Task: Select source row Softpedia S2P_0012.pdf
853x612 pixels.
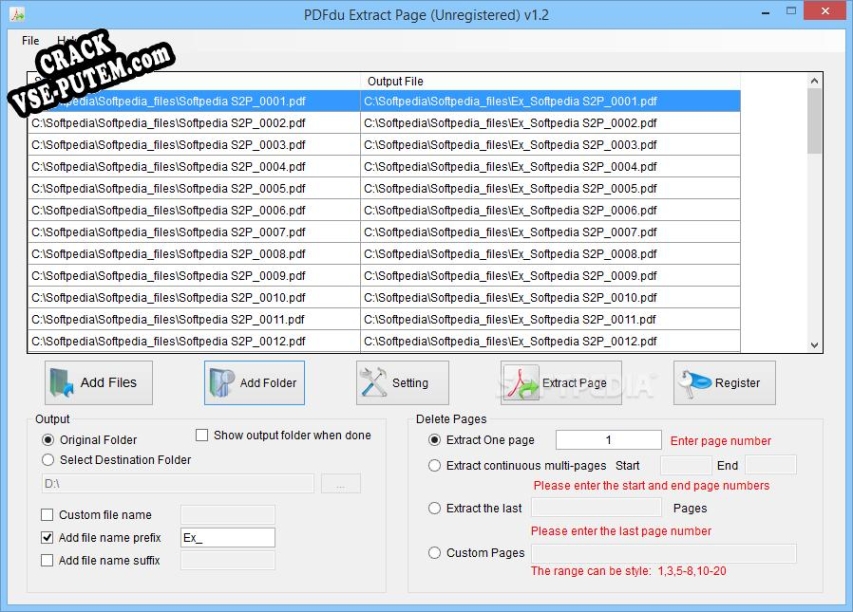Action: pos(194,341)
